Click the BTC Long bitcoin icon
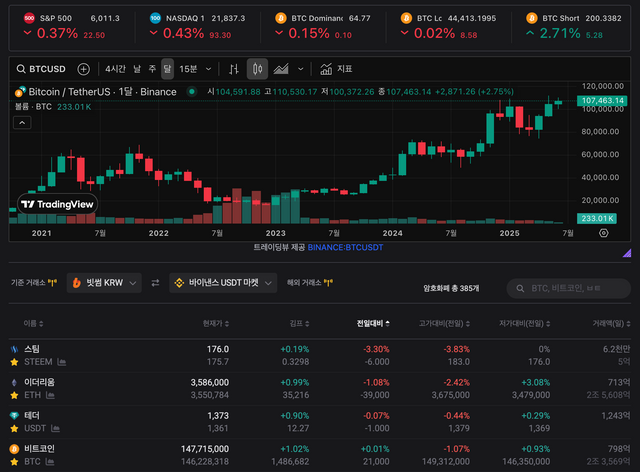This screenshot has width=640, height=472. click(x=406, y=18)
